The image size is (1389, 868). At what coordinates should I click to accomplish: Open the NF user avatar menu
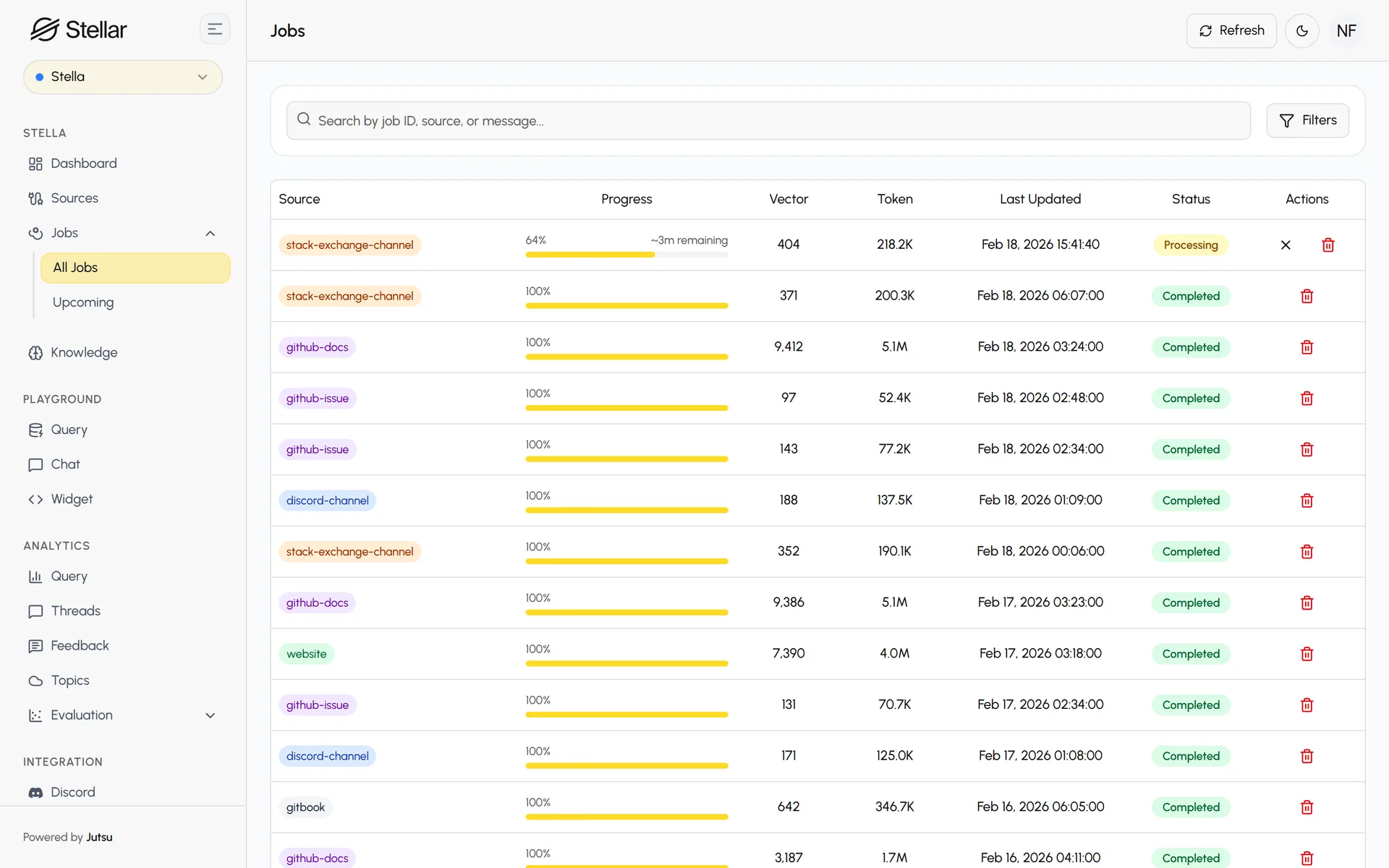[x=1346, y=31]
